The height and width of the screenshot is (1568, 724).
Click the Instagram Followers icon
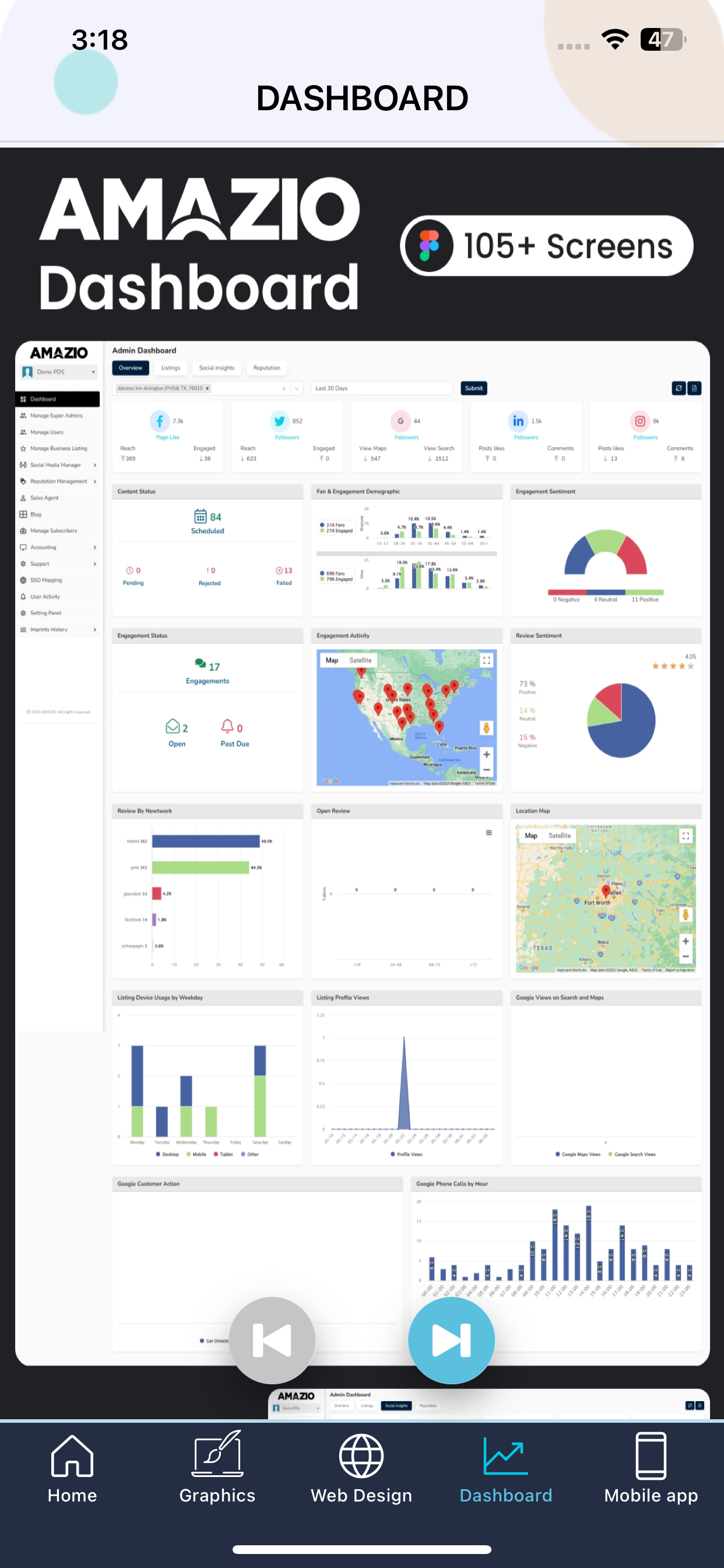[x=640, y=421]
